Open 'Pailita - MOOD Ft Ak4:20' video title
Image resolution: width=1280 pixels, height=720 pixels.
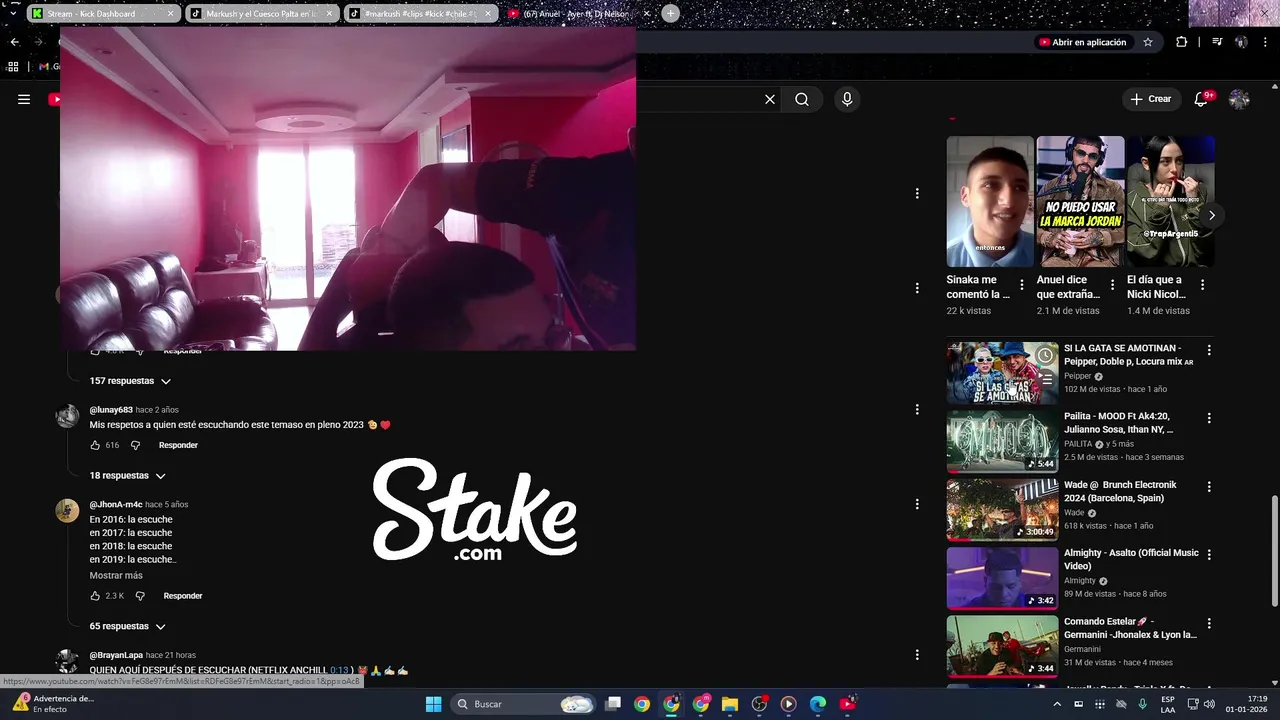point(1117,422)
